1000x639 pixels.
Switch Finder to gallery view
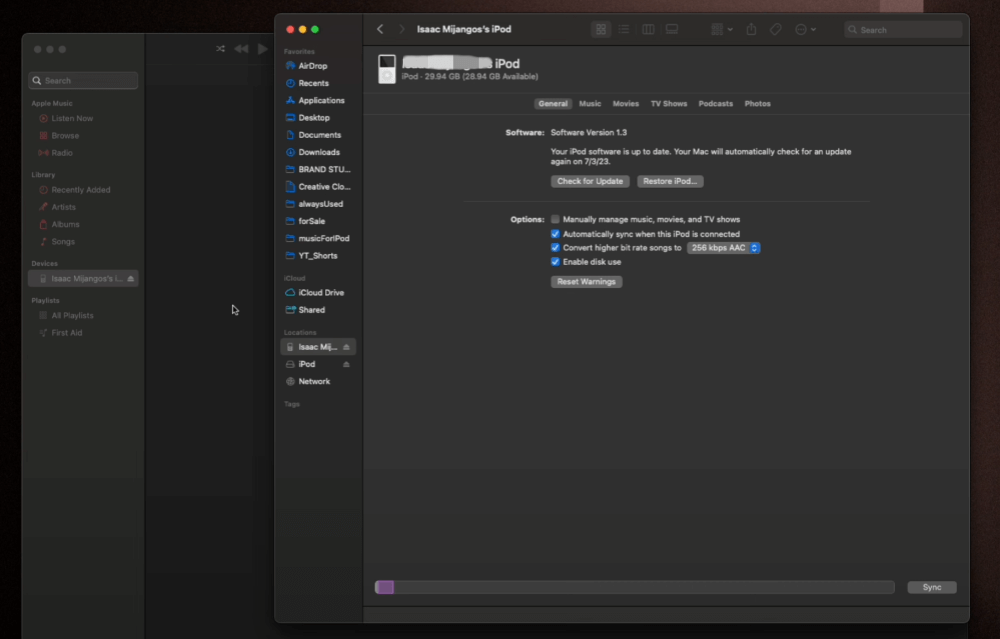[672, 30]
